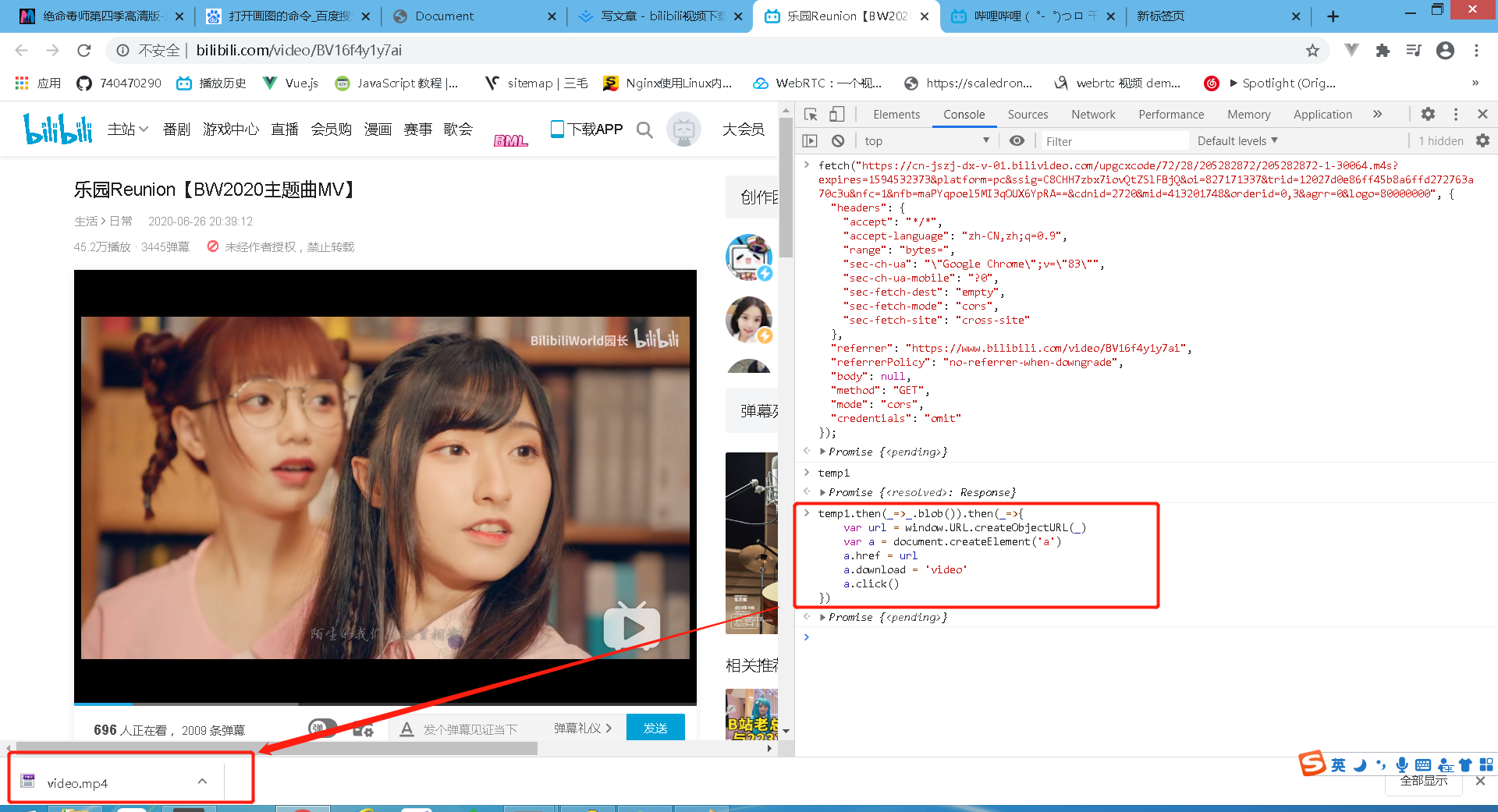The height and width of the screenshot is (812, 1498).
Task: Clear the console with the block icon
Action: click(838, 141)
